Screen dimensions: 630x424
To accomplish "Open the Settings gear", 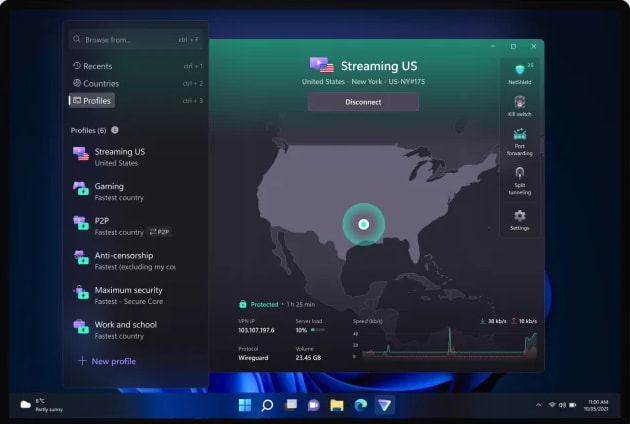I will pos(520,215).
